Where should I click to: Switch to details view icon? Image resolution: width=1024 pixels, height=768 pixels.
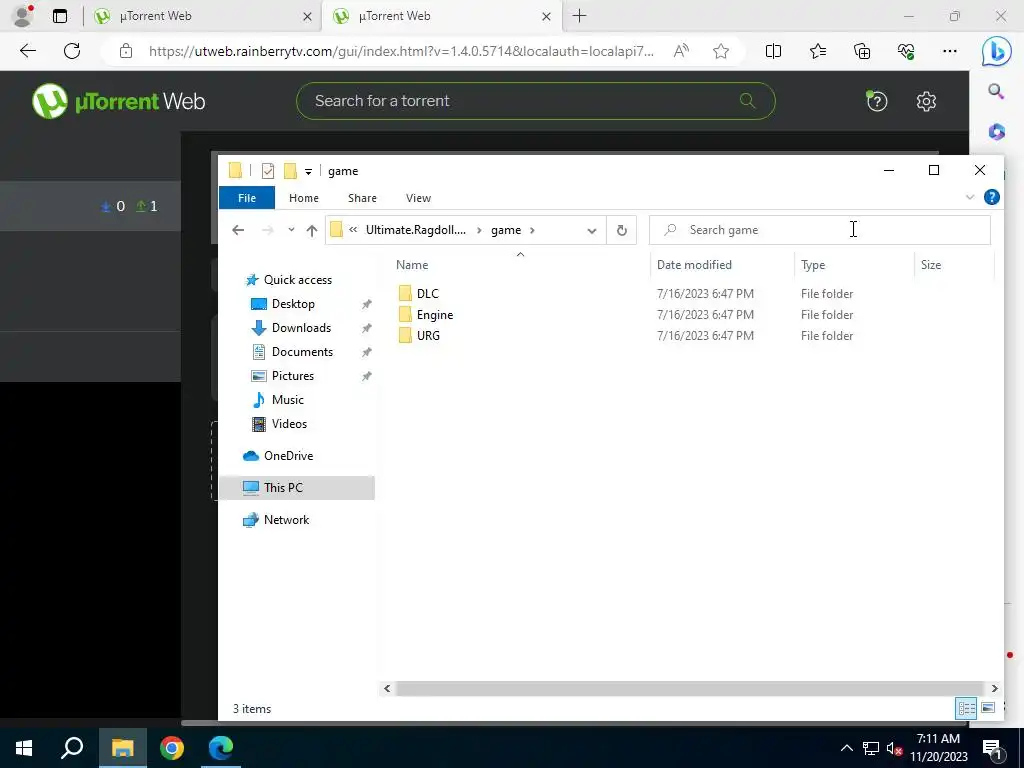click(x=967, y=708)
